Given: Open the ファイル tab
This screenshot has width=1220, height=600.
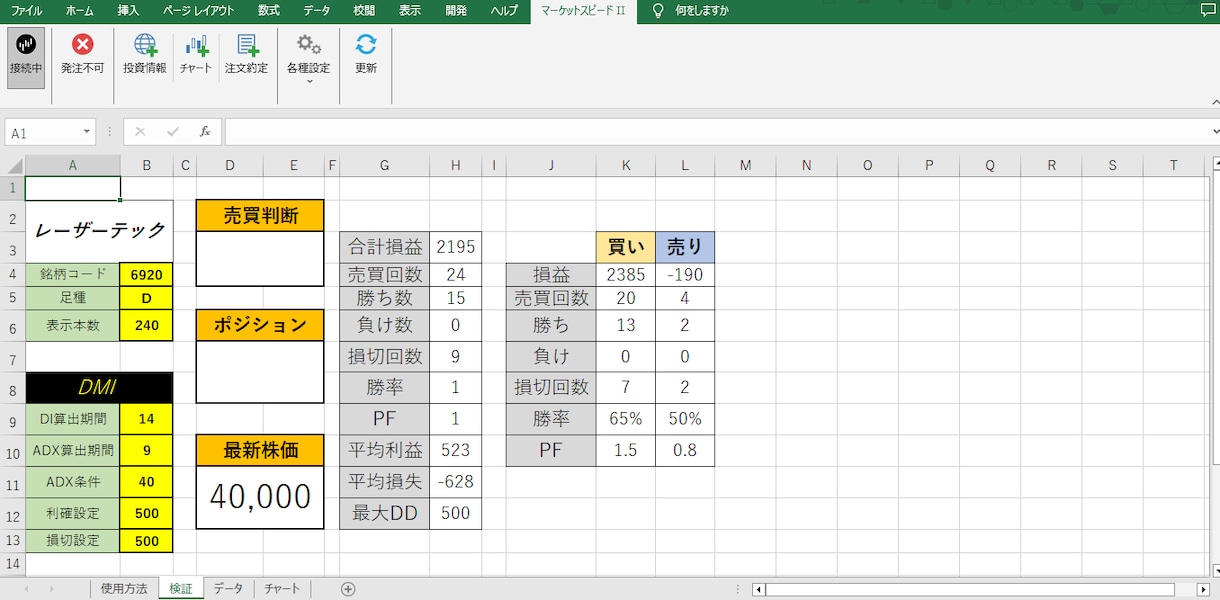Looking at the screenshot, I should tap(27, 11).
